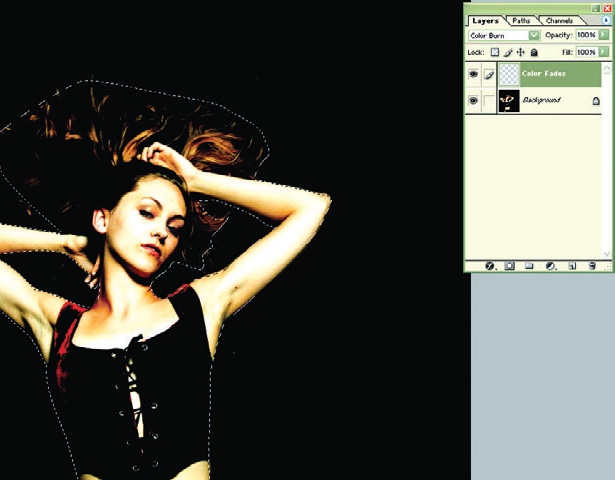The image size is (615, 480).
Task: Click the layers list scroll down arrow
Action: tap(606, 254)
